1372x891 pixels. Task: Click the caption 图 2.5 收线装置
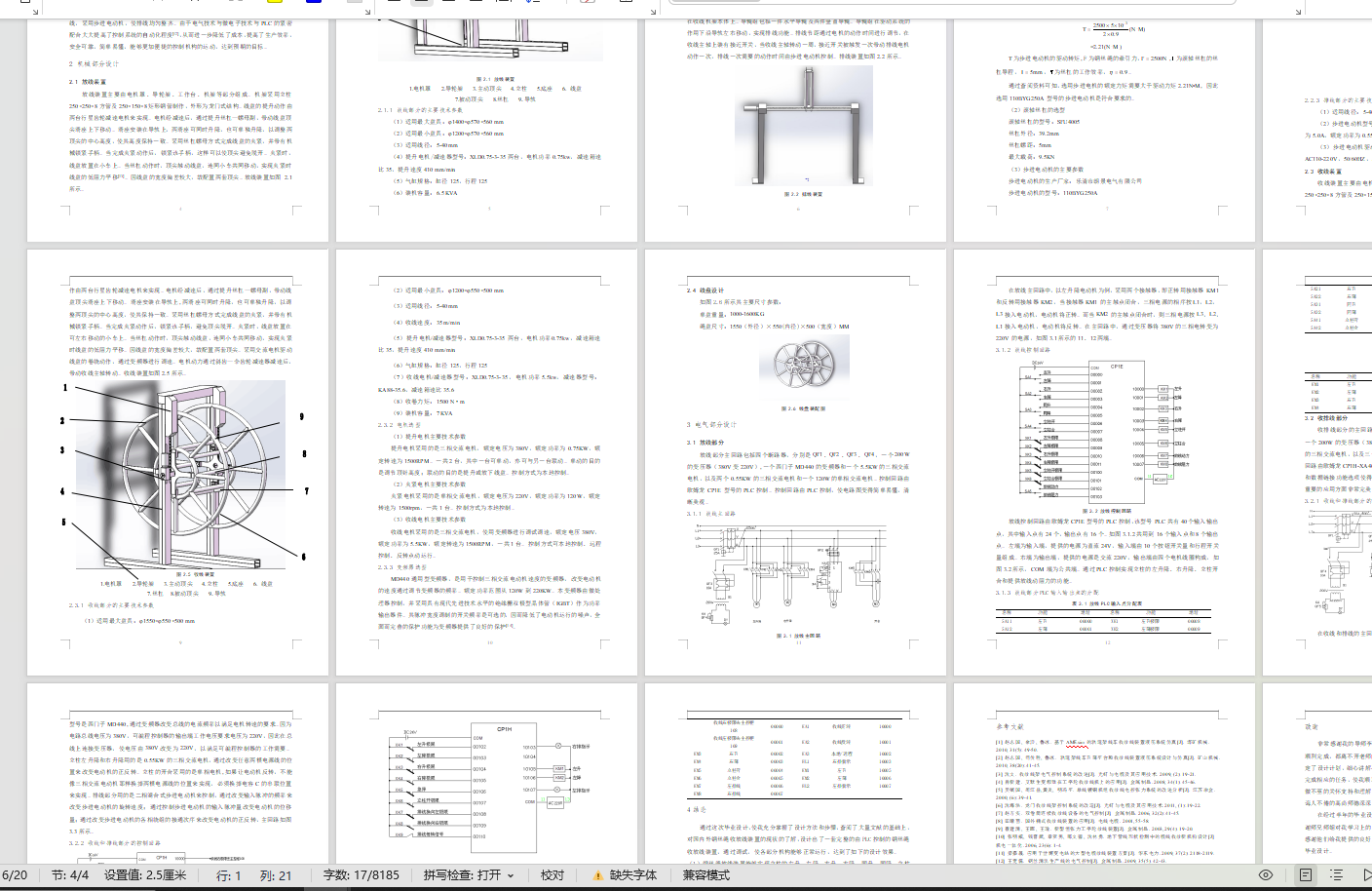coord(195,574)
